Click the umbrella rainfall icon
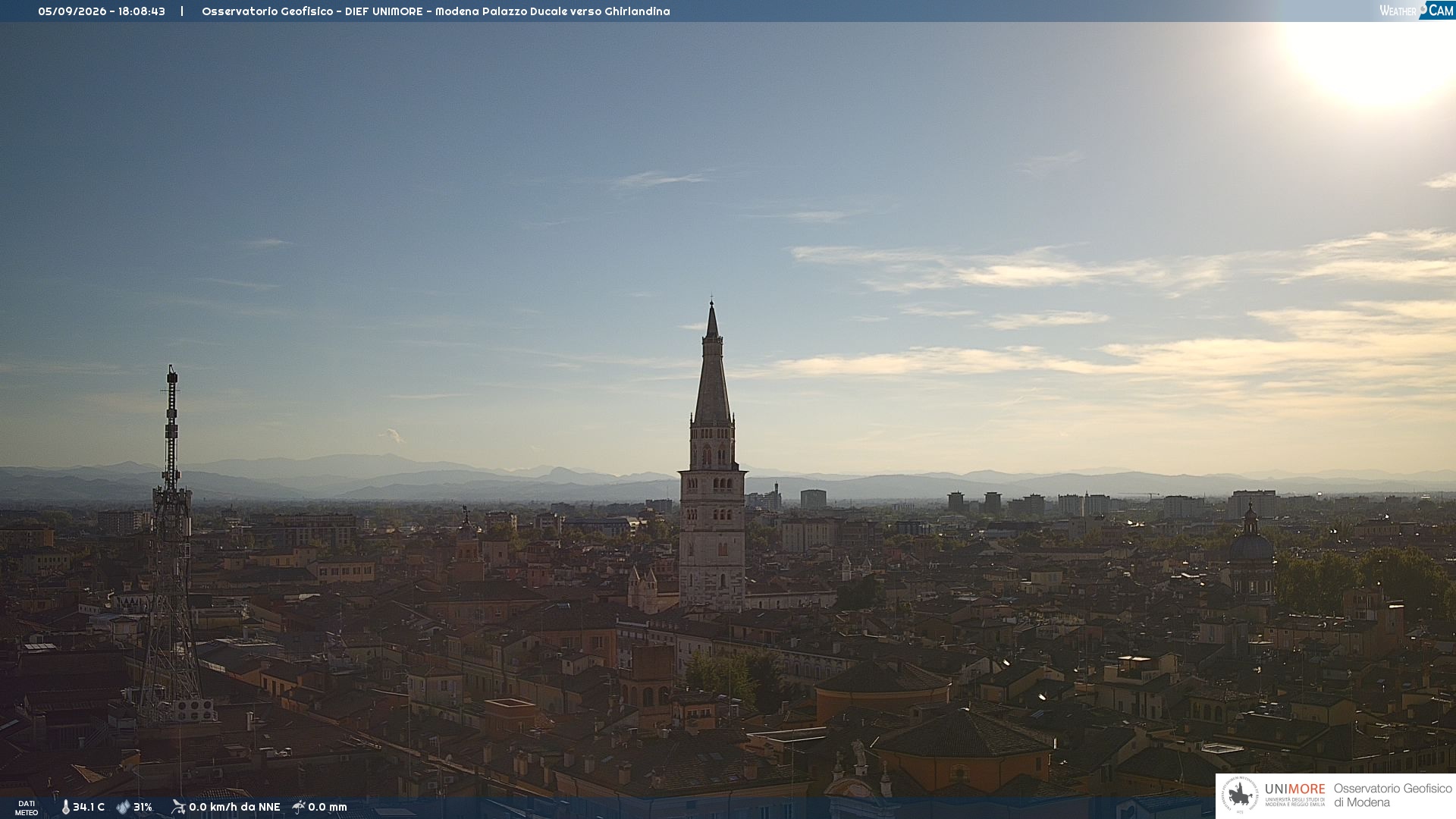This screenshot has height=819, width=1456. [299, 807]
